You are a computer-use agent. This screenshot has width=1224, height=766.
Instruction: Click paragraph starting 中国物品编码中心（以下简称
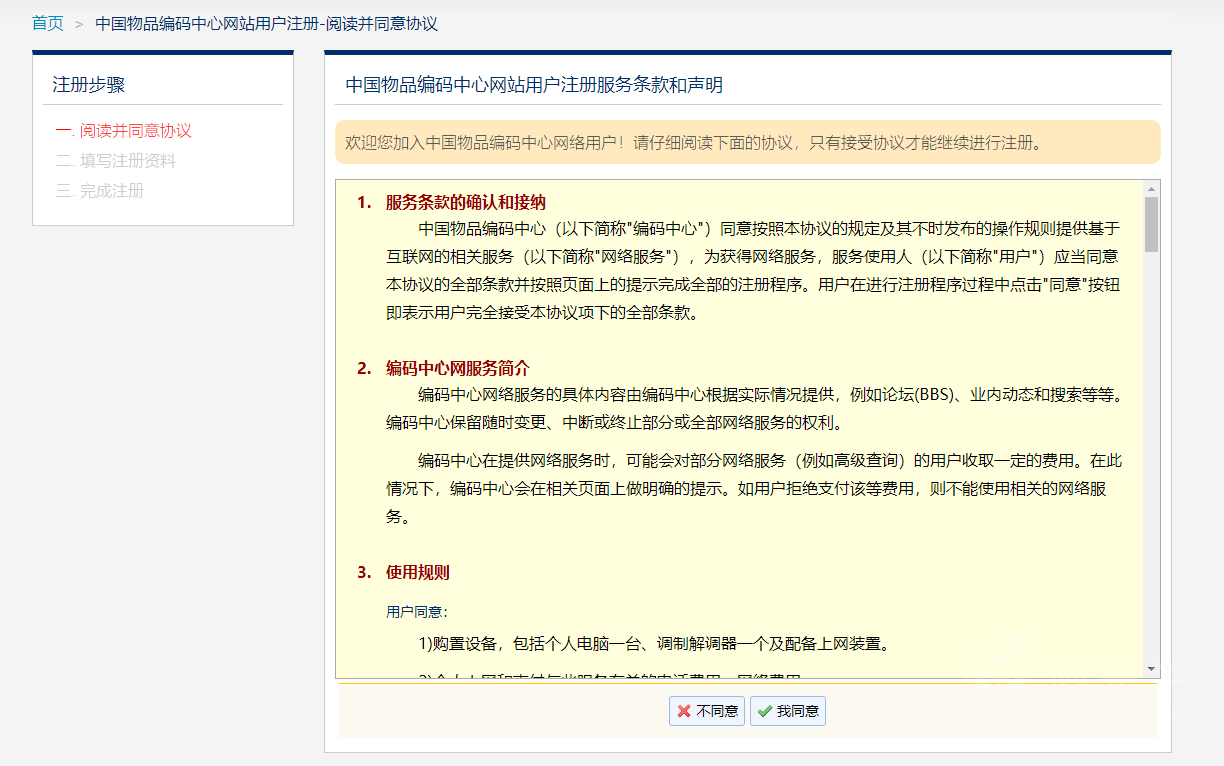pos(754,270)
